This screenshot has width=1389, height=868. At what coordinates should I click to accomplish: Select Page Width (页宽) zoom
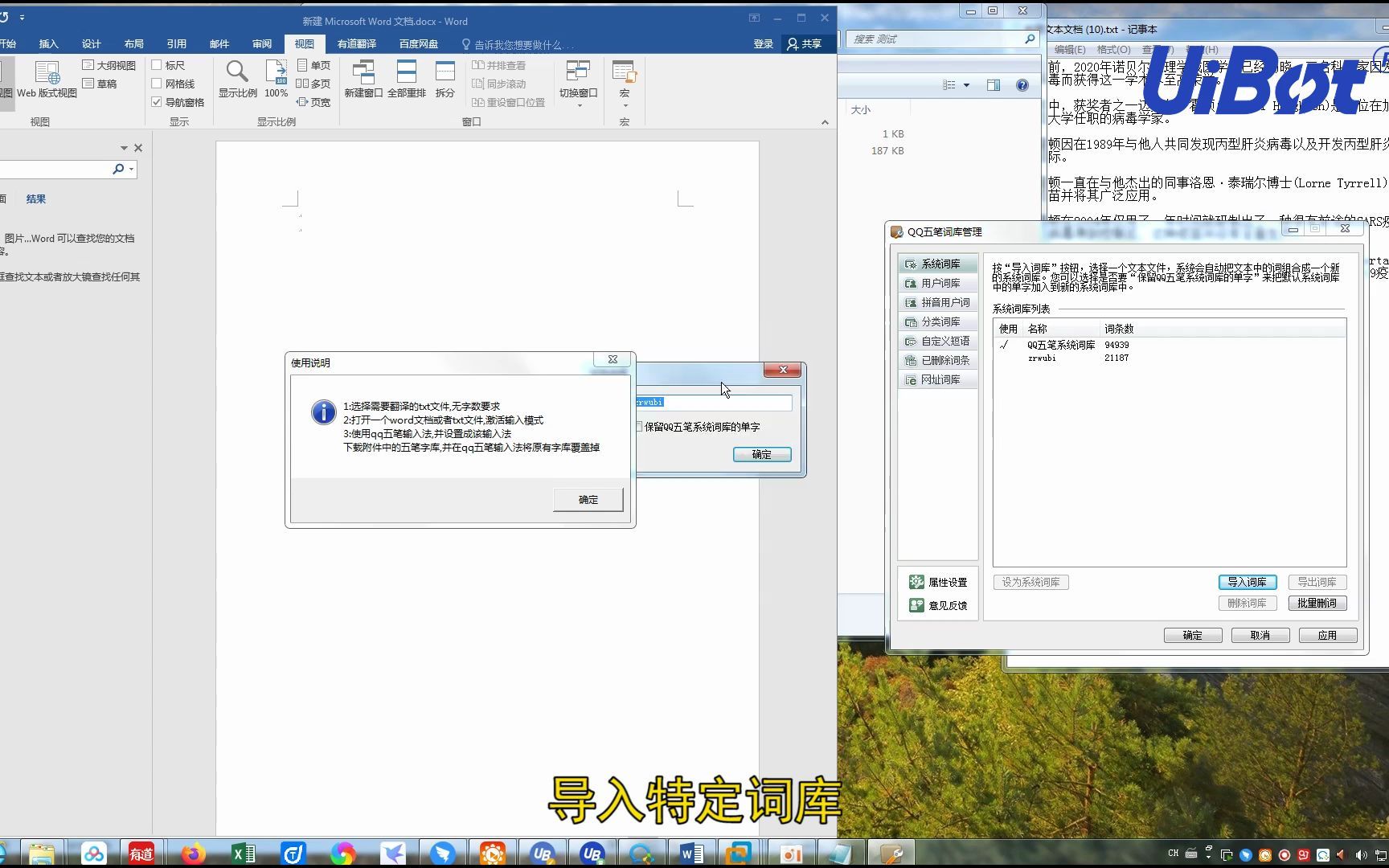click(313, 102)
